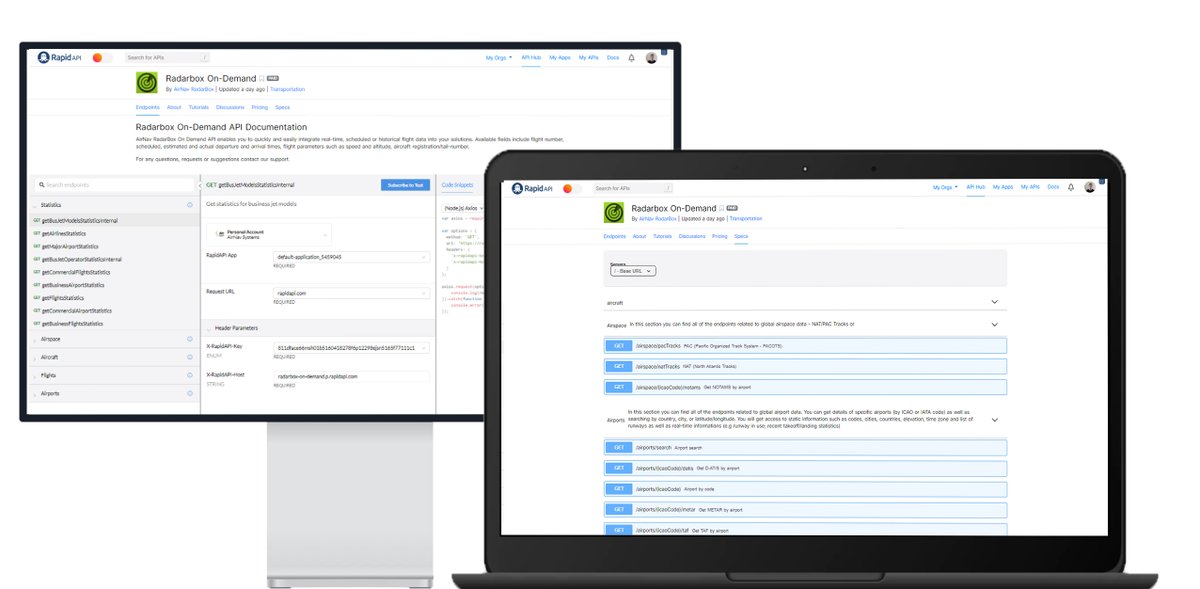Go to API Hub on the monitor navbar
The image size is (1200, 589).
pos(531,58)
